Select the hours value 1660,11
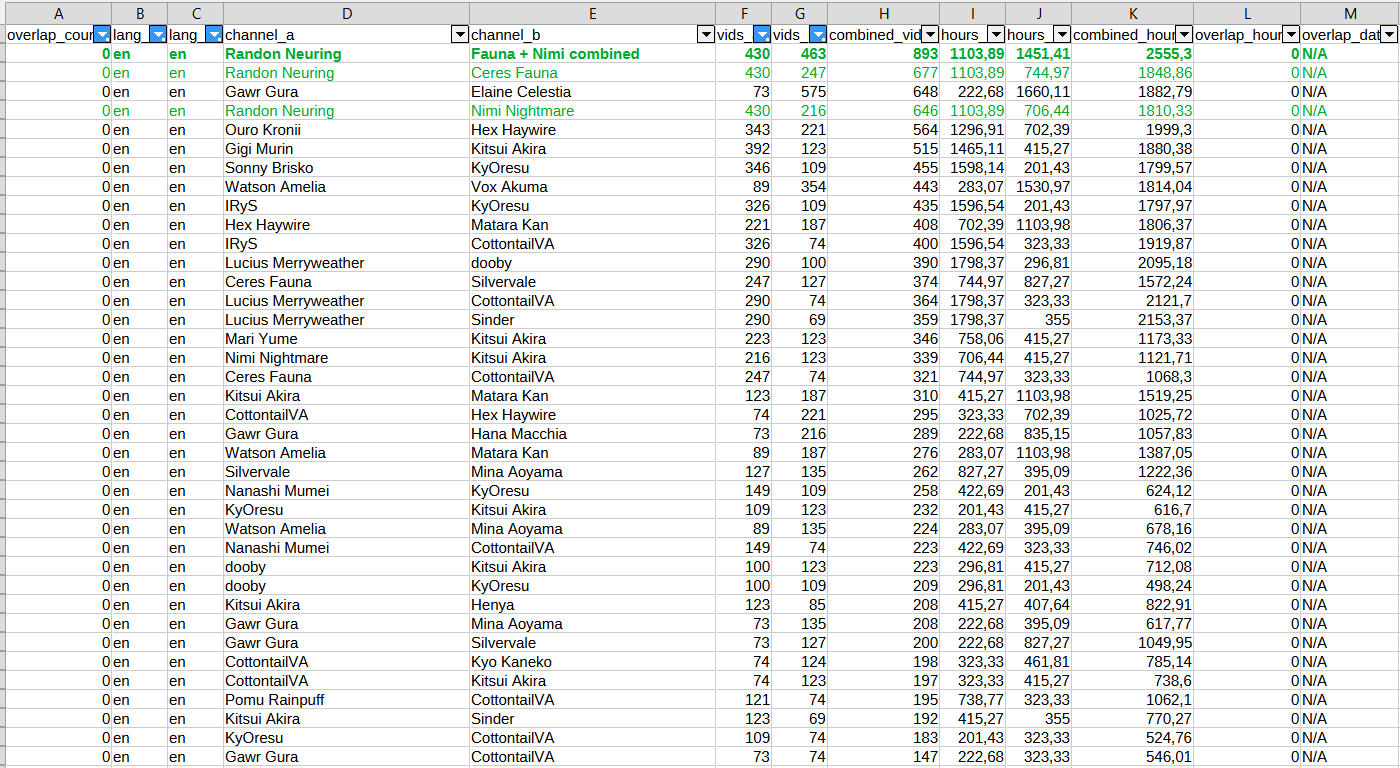 [x=1039, y=92]
